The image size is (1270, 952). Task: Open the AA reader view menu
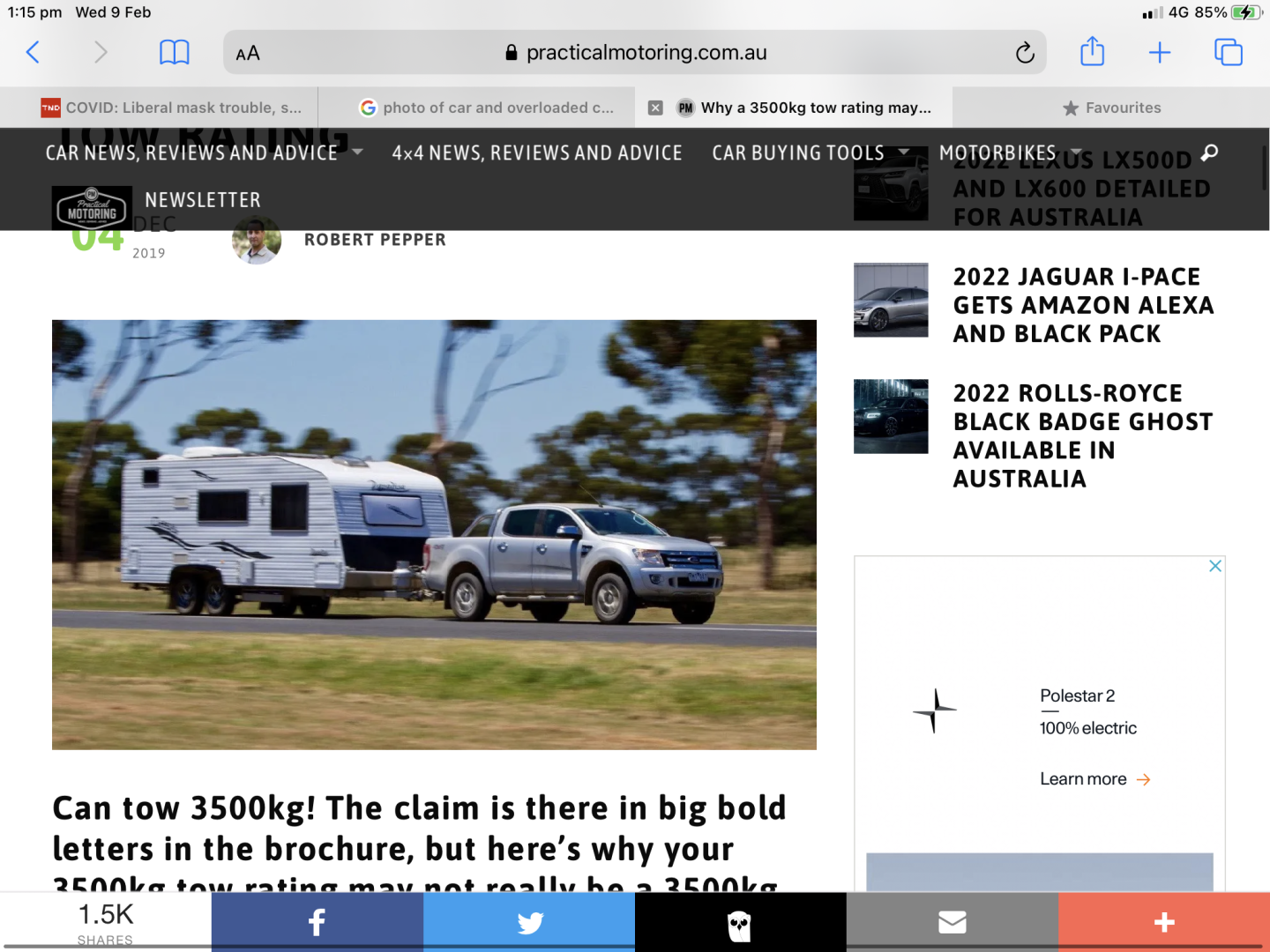click(248, 54)
